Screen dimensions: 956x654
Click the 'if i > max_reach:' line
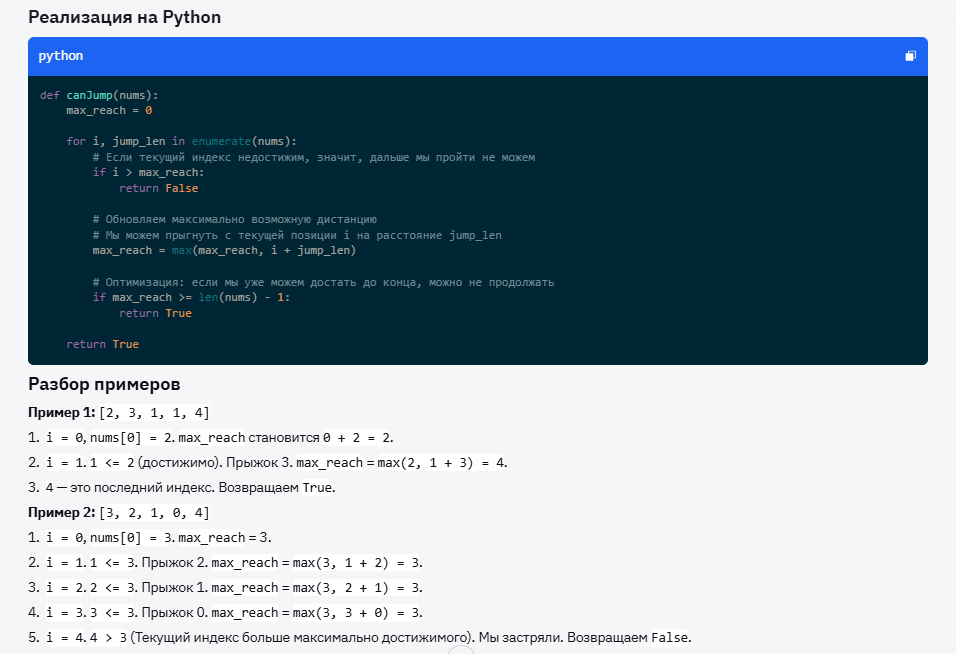point(148,173)
